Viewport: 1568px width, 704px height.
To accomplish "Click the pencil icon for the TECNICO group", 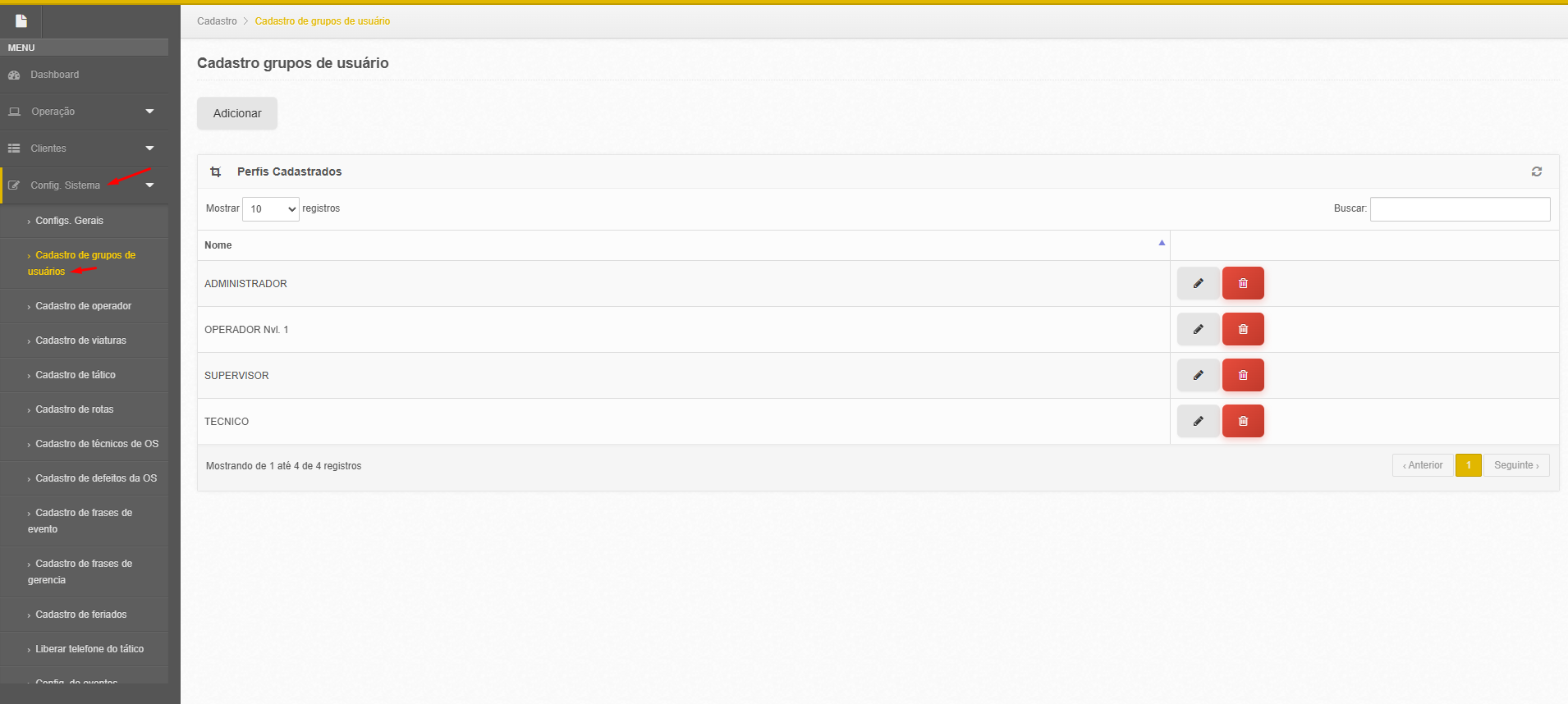I will (x=1198, y=421).
